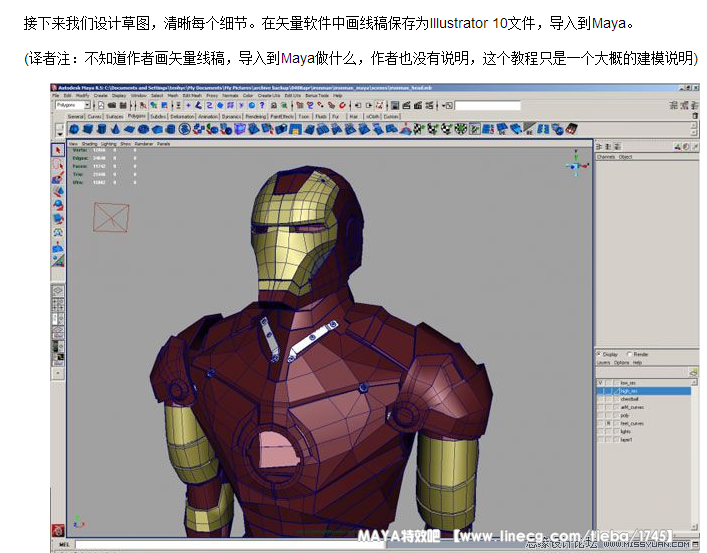The image size is (707, 553).
Task: Click the red-white last shelf icon
Action: point(572,129)
